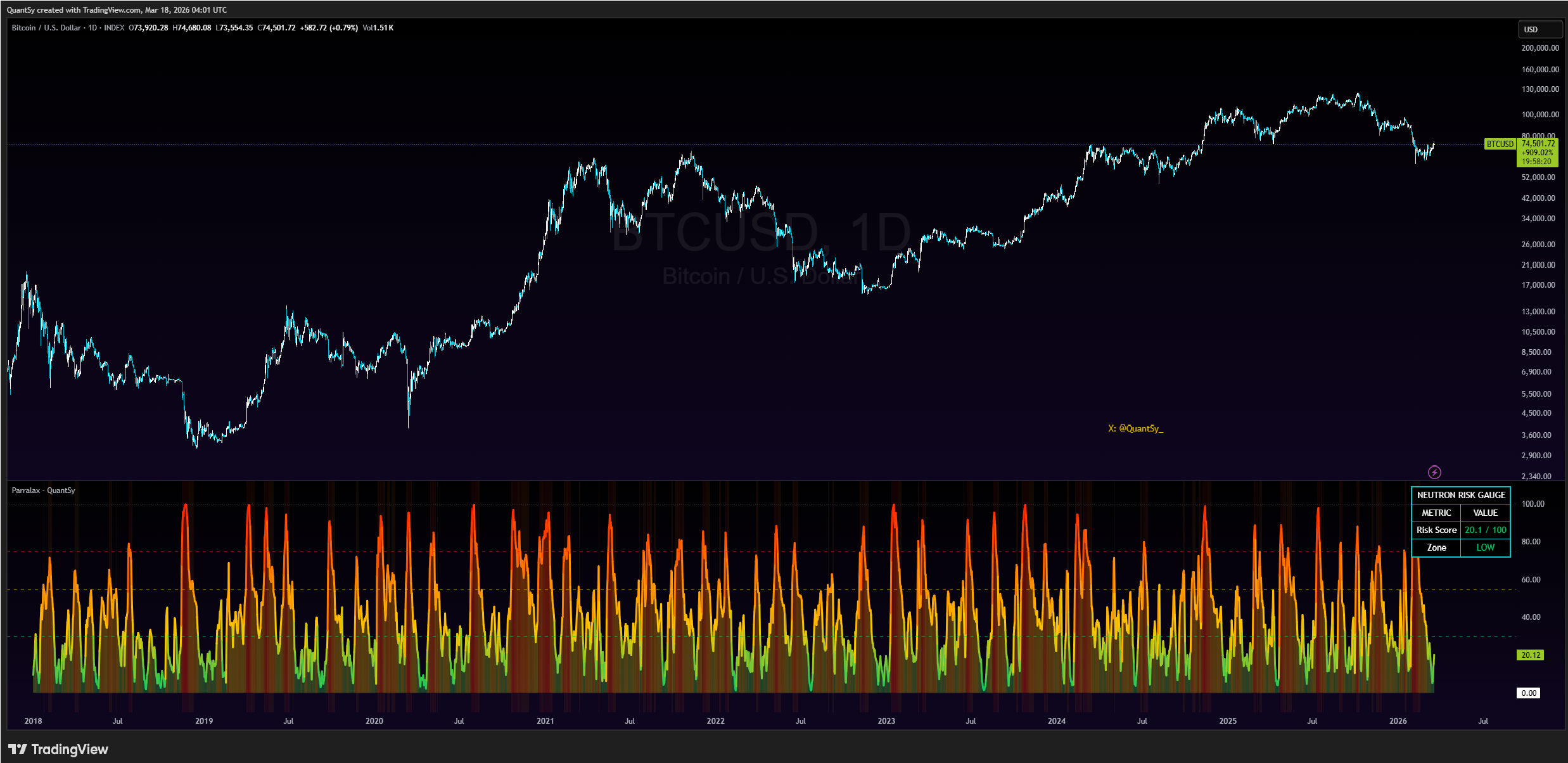The image size is (1568, 763).
Task: Click the 100.00 indicator scale label
Action: tap(1533, 504)
